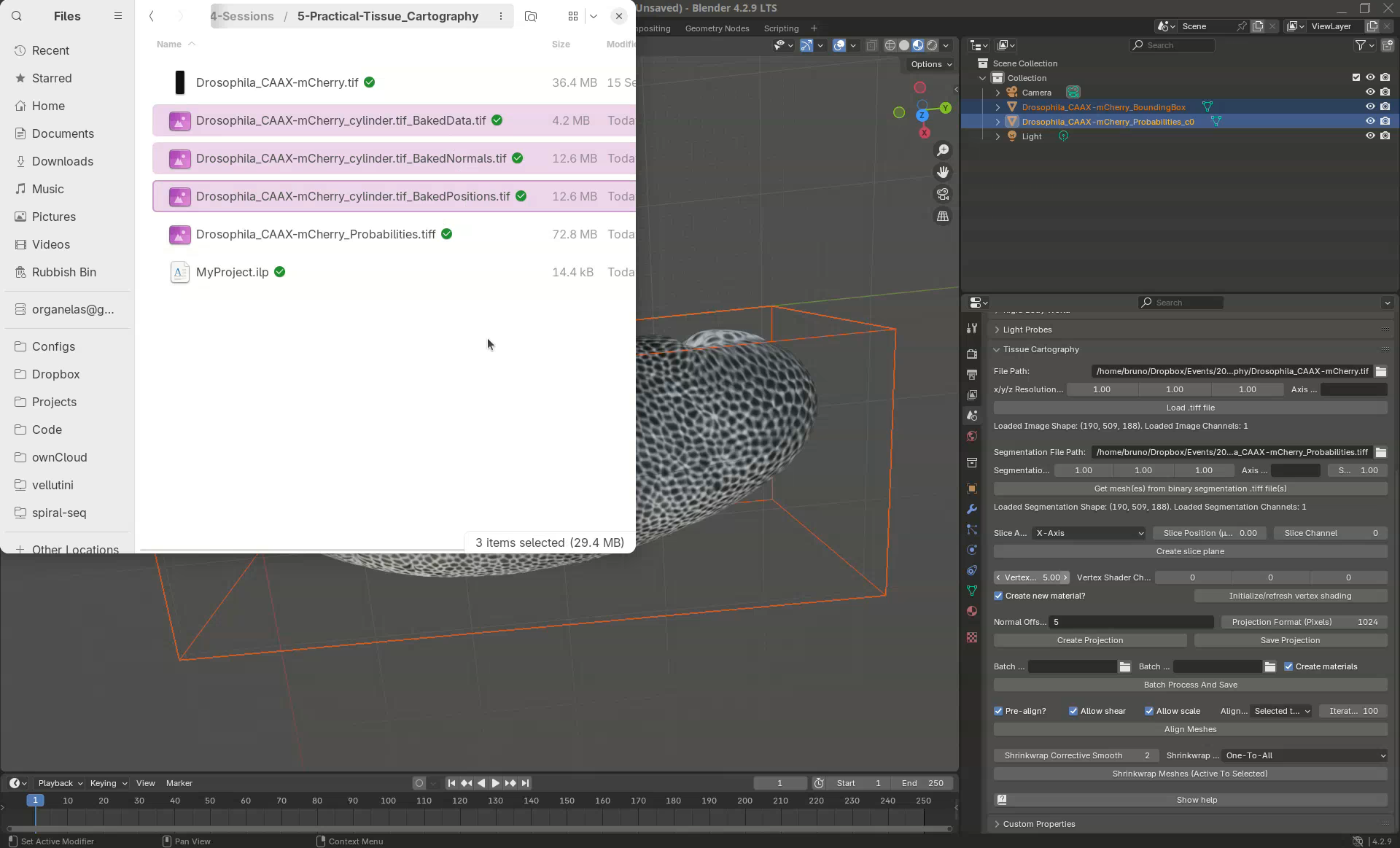This screenshot has height=848, width=1400.
Task: Click folder icon beside Segmentation File Path
Action: [1381, 452]
